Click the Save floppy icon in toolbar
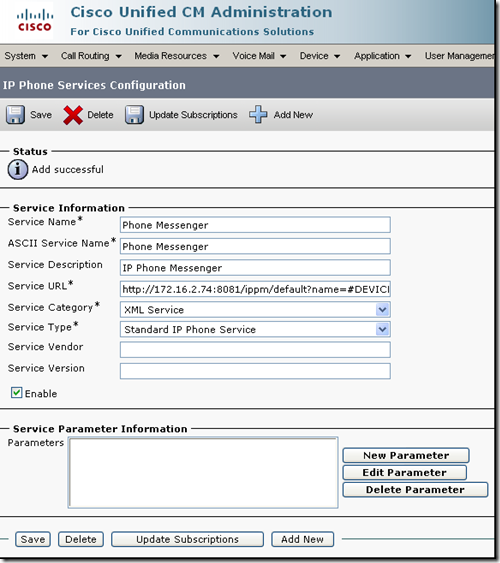The height and width of the screenshot is (563, 500). click(x=15, y=115)
